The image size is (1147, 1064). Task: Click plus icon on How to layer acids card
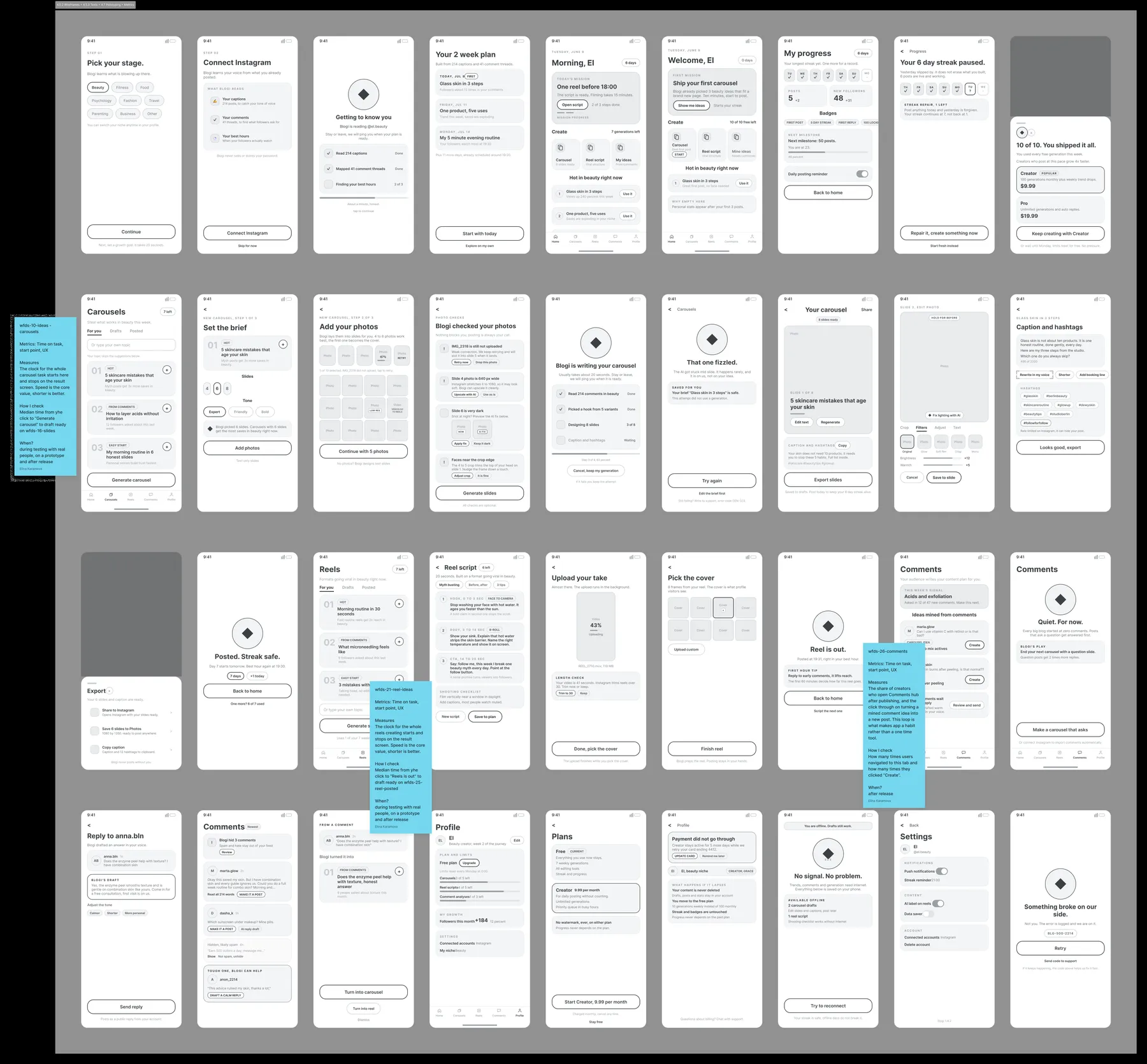point(167,408)
